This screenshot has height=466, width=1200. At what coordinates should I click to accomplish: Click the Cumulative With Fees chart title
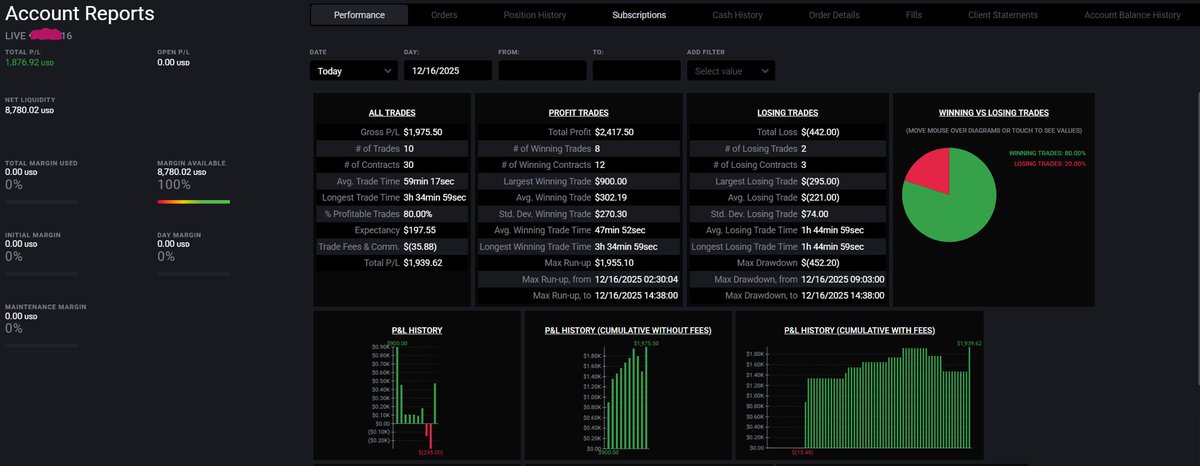(859, 330)
